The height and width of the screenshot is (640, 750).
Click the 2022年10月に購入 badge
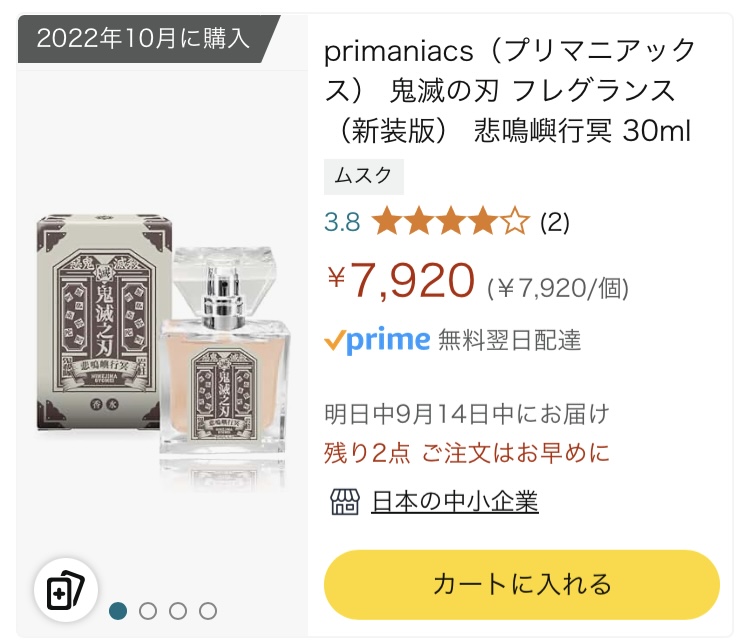coord(142,39)
